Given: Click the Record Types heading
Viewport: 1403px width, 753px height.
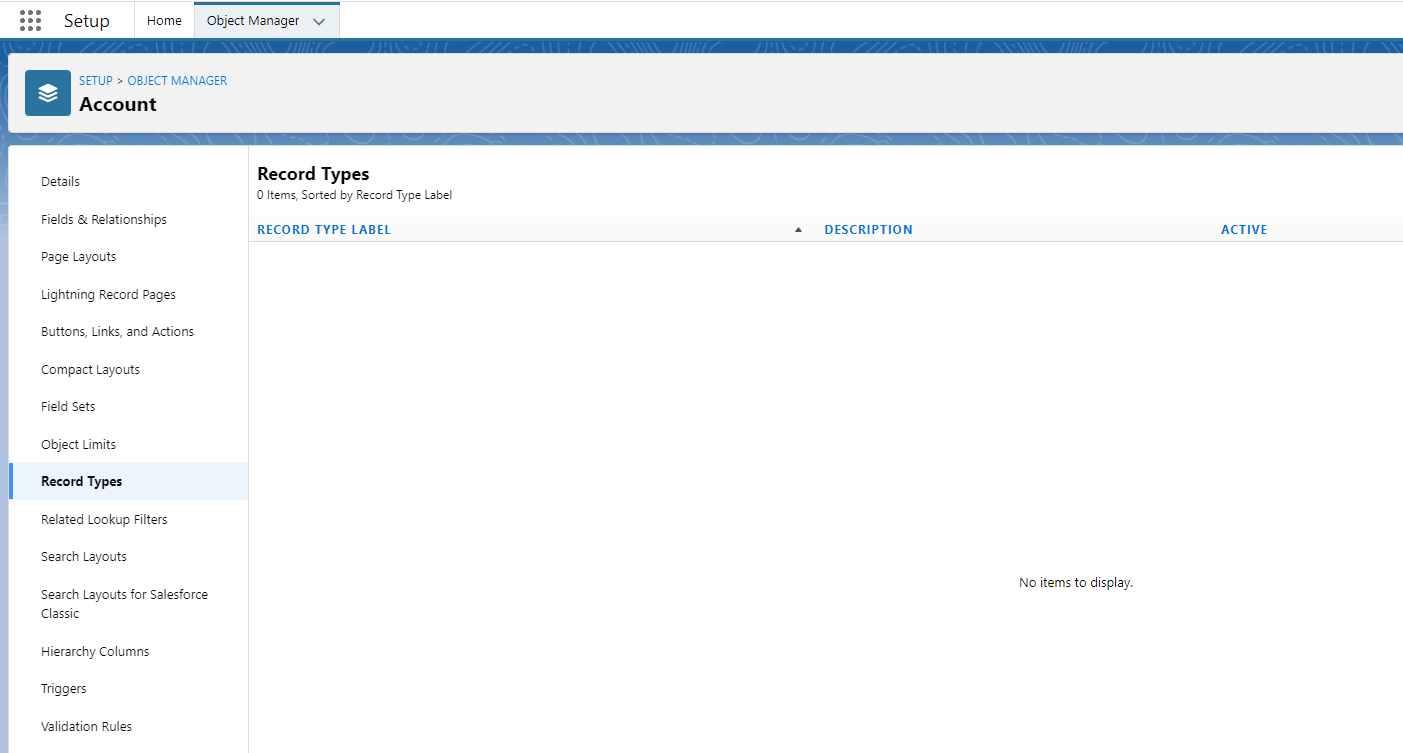Looking at the screenshot, I should pyautogui.click(x=313, y=174).
